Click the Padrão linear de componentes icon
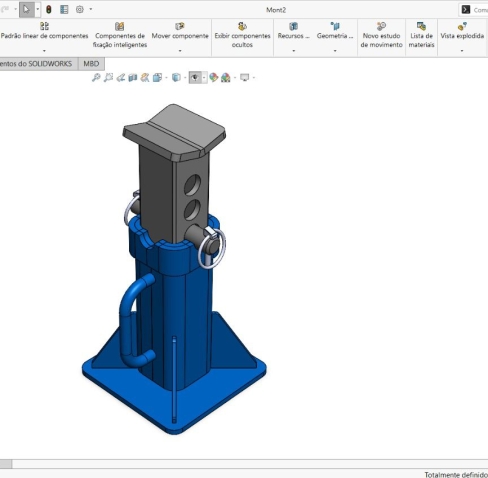Image resolution: width=488 pixels, height=478 pixels. [44, 26]
